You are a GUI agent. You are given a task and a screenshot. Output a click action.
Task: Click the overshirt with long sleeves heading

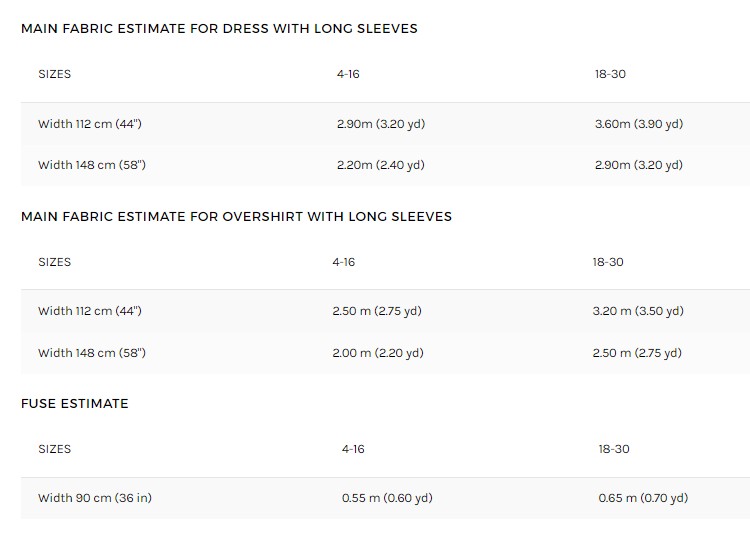click(236, 216)
